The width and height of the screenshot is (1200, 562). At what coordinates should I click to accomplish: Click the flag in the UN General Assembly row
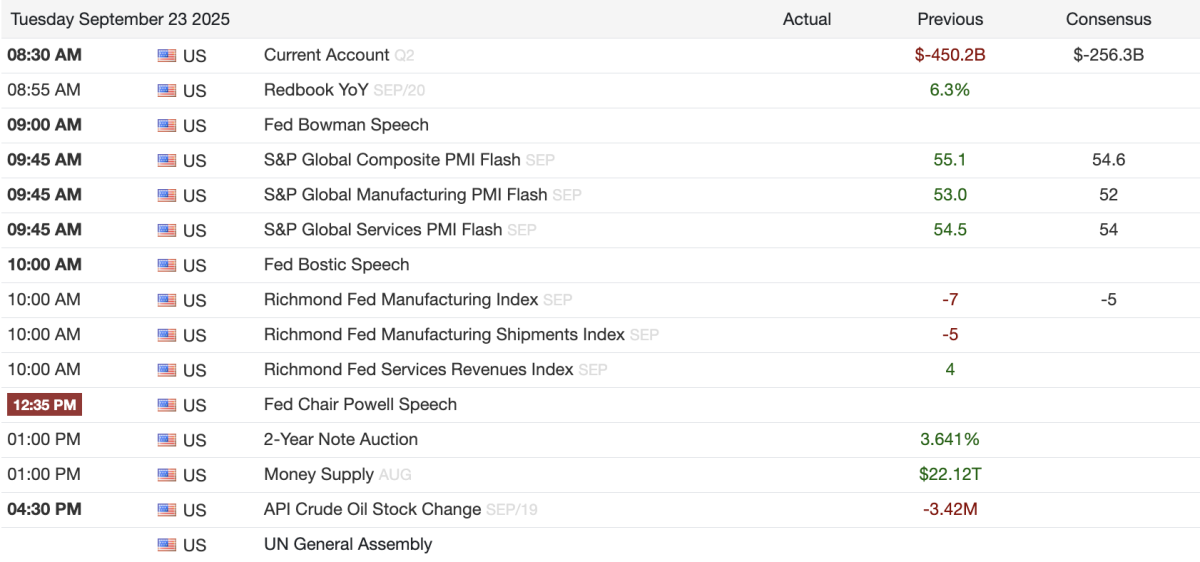pos(167,545)
